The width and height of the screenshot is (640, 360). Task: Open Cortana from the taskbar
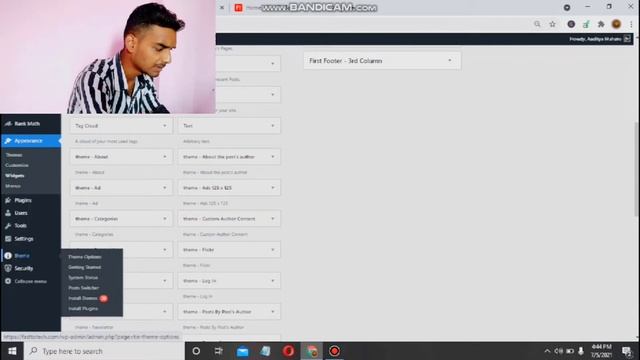pyautogui.click(x=196, y=351)
